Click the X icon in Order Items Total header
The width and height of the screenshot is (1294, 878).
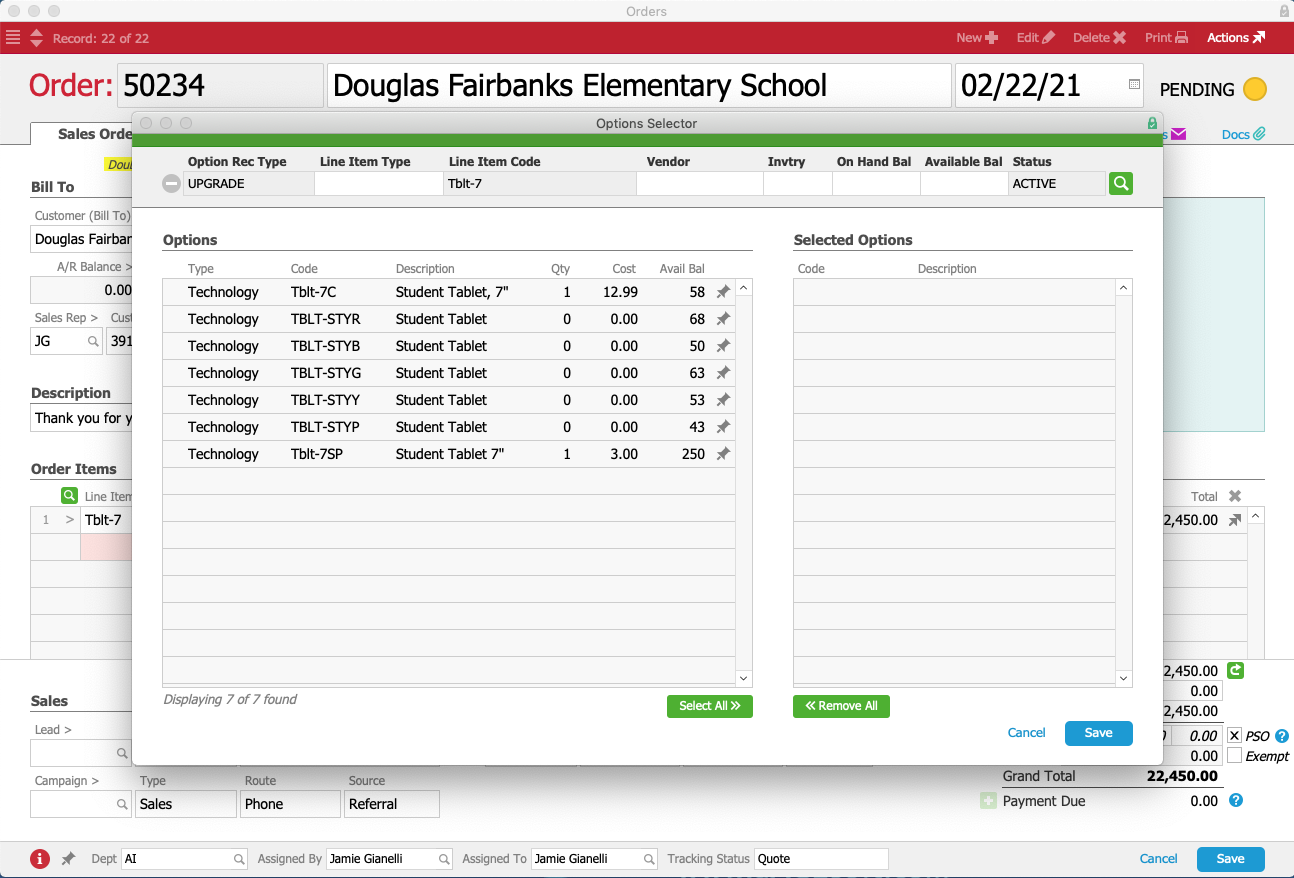pyautogui.click(x=1235, y=496)
